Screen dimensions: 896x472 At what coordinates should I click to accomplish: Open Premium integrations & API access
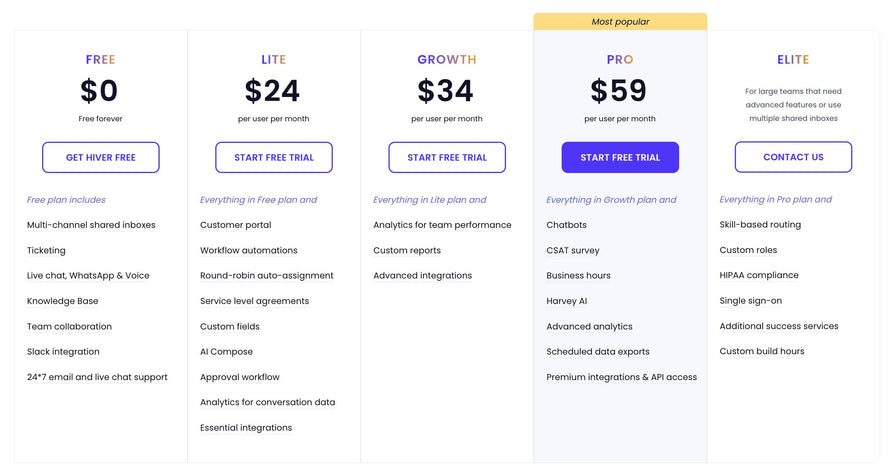point(621,377)
